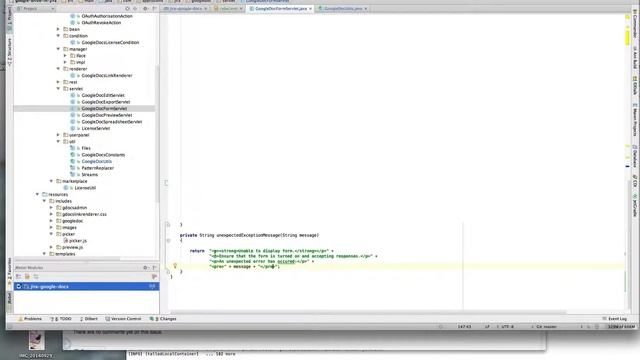Collapse the manager package folder

[x=58, y=49]
